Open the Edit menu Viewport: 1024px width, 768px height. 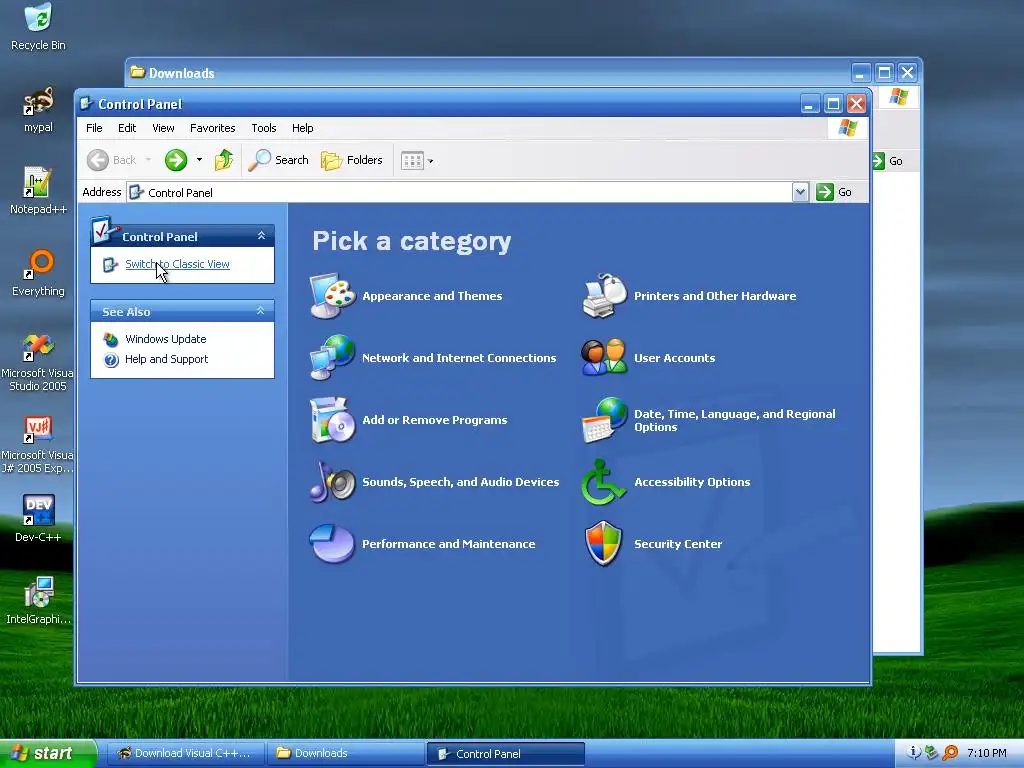pyautogui.click(x=127, y=128)
